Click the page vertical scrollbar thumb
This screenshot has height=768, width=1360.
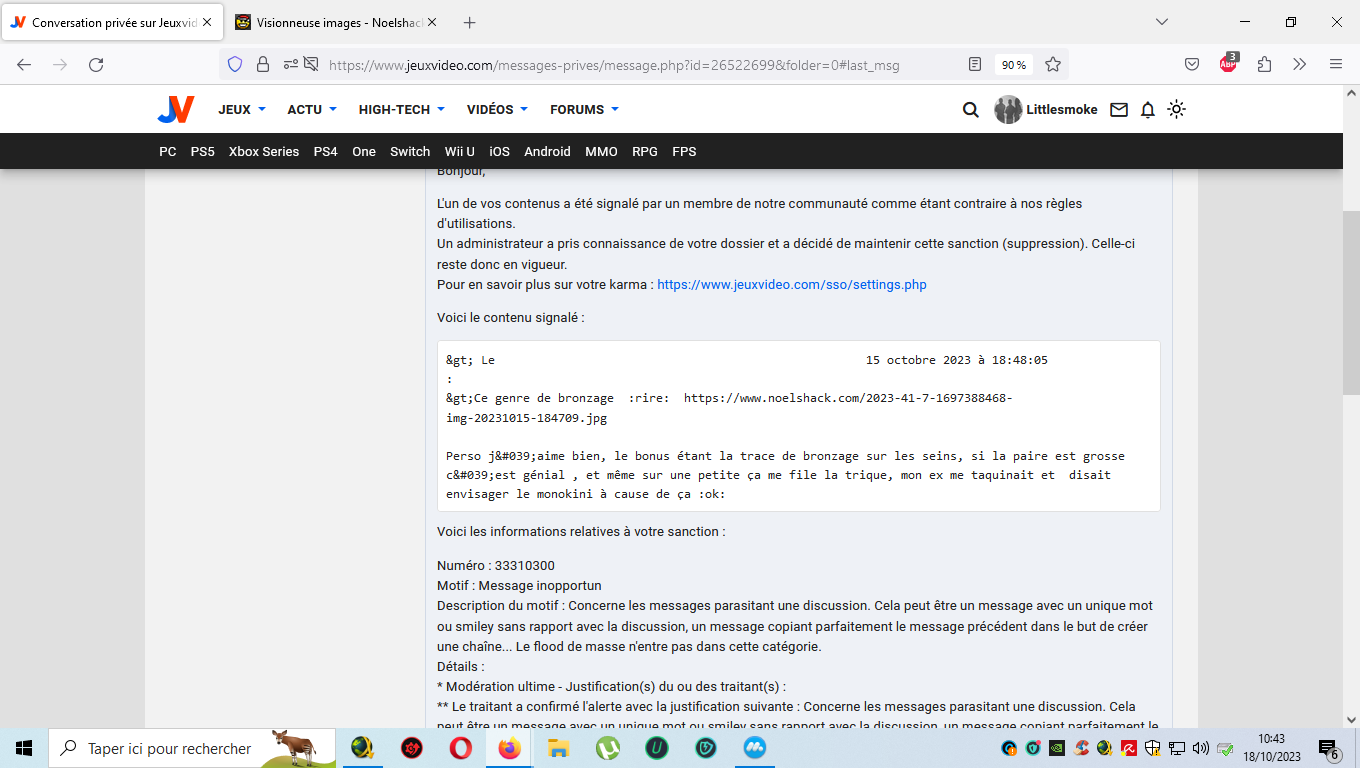click(1350, 300)
